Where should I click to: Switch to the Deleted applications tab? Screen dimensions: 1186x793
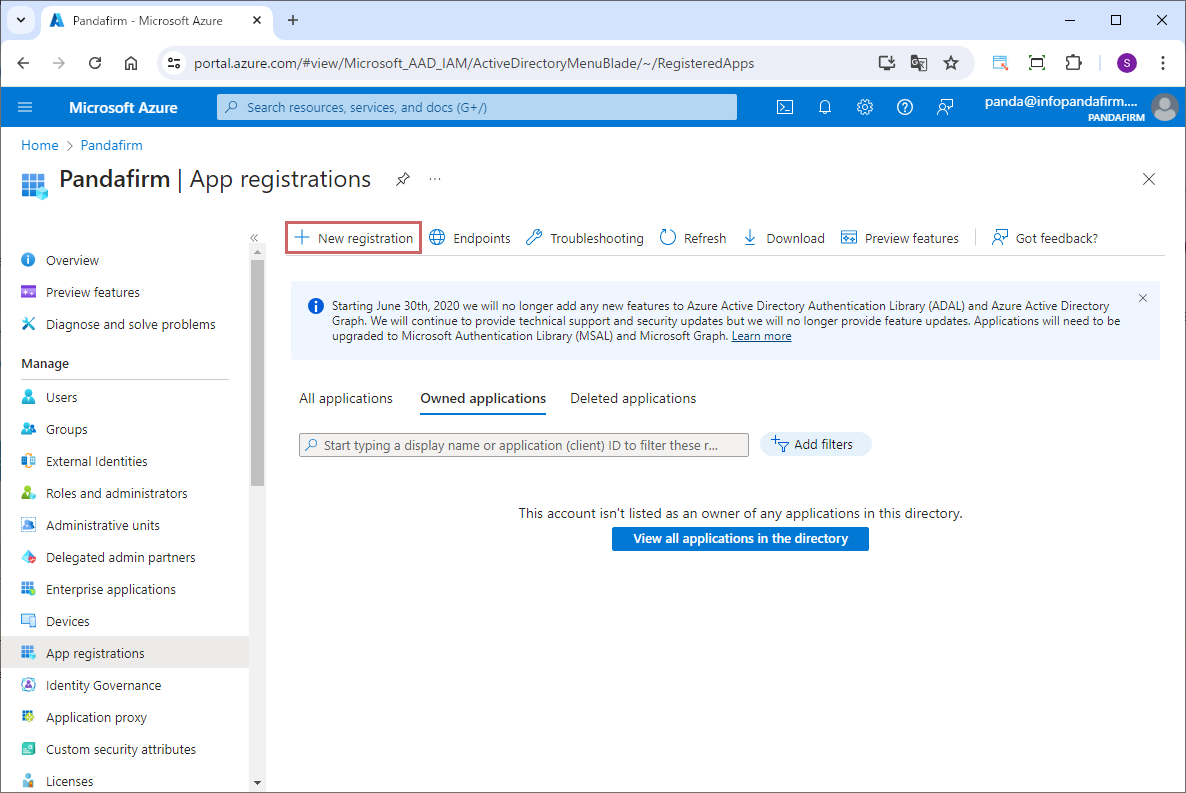[633, 398]
